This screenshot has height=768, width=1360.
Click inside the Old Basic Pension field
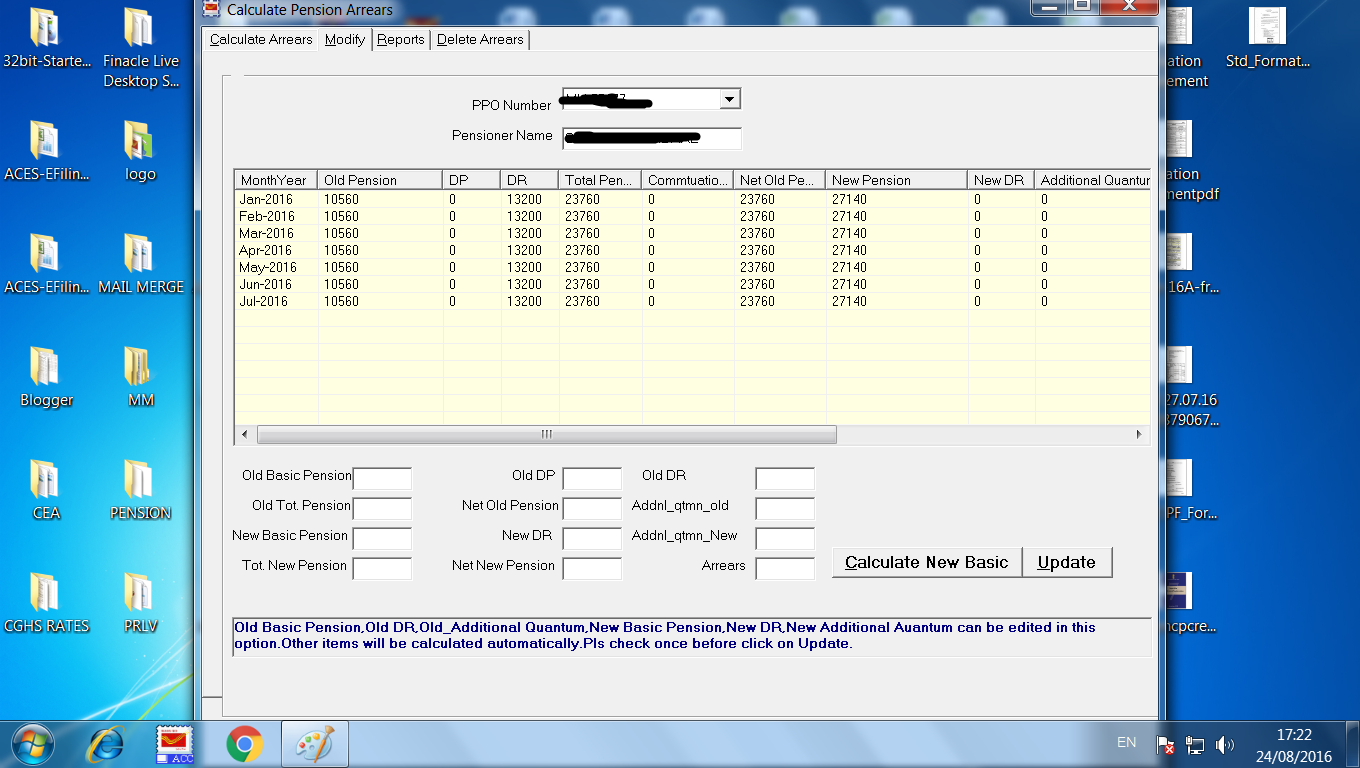coord(382,478)
